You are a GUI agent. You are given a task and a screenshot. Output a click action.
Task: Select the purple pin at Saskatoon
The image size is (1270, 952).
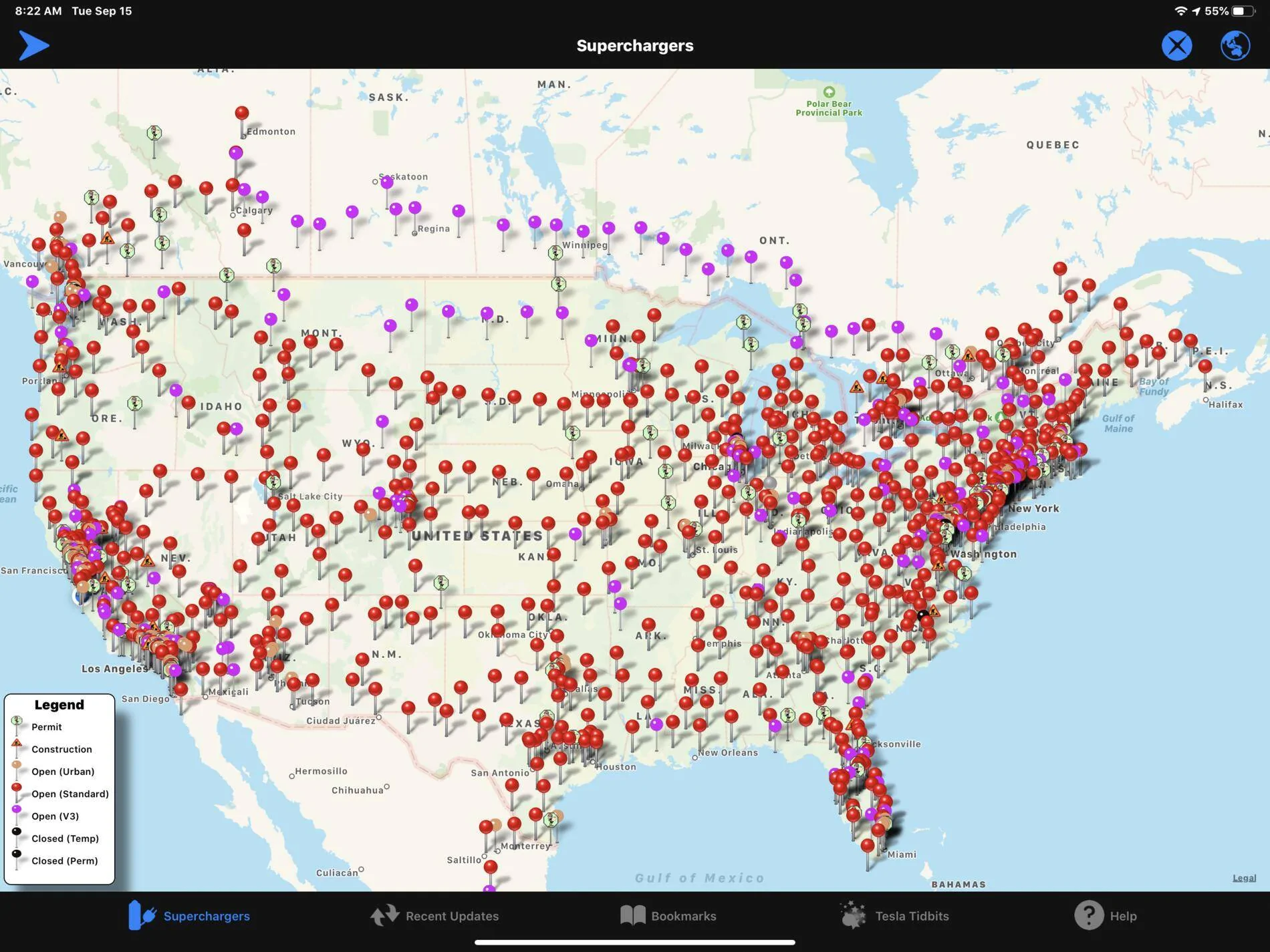387,182
